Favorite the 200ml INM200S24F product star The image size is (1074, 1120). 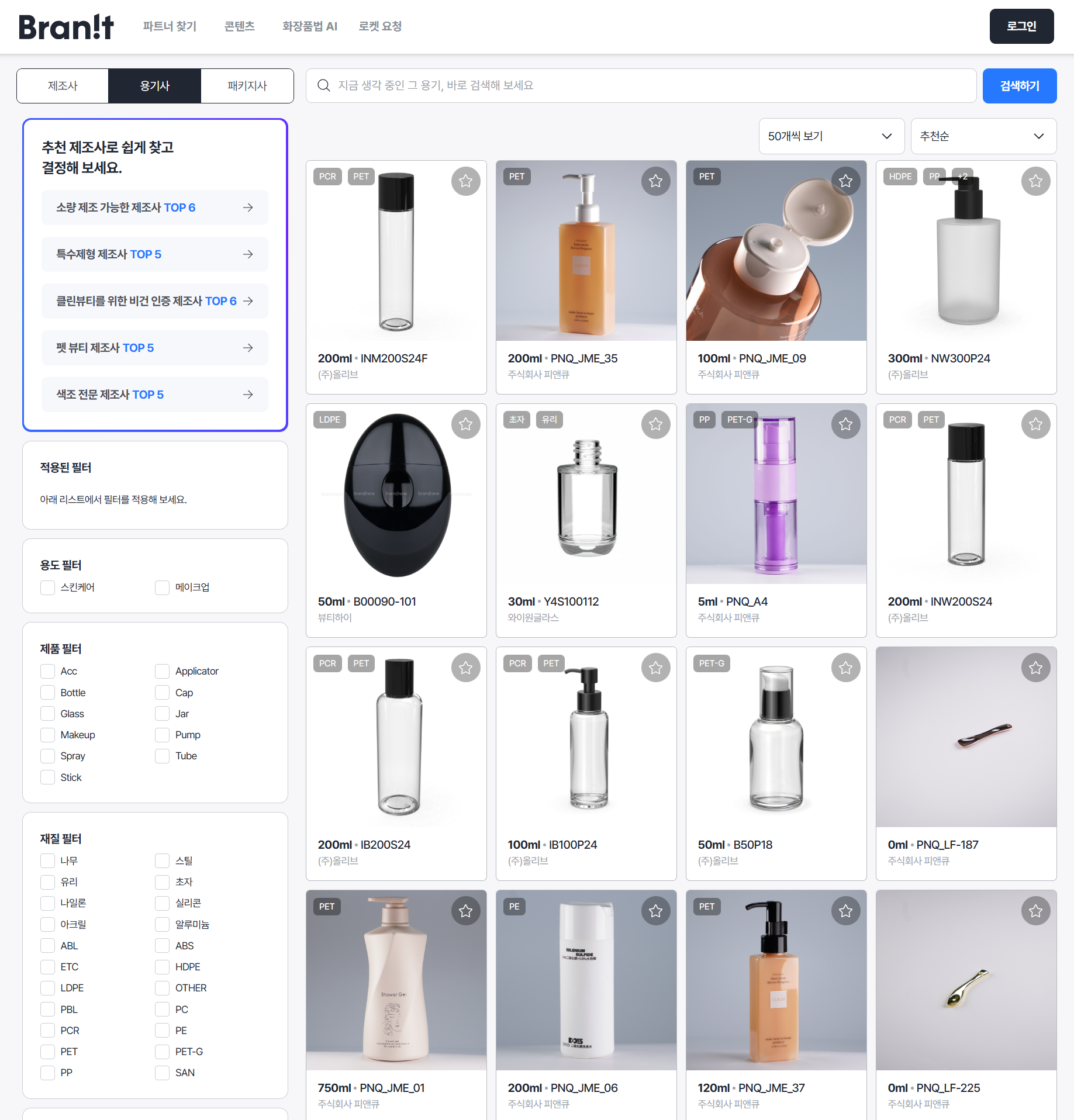[x=465, y=181]
